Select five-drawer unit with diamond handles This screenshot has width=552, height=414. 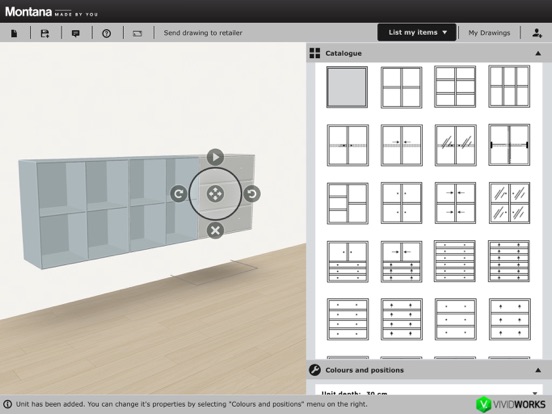tap(509, 262)
